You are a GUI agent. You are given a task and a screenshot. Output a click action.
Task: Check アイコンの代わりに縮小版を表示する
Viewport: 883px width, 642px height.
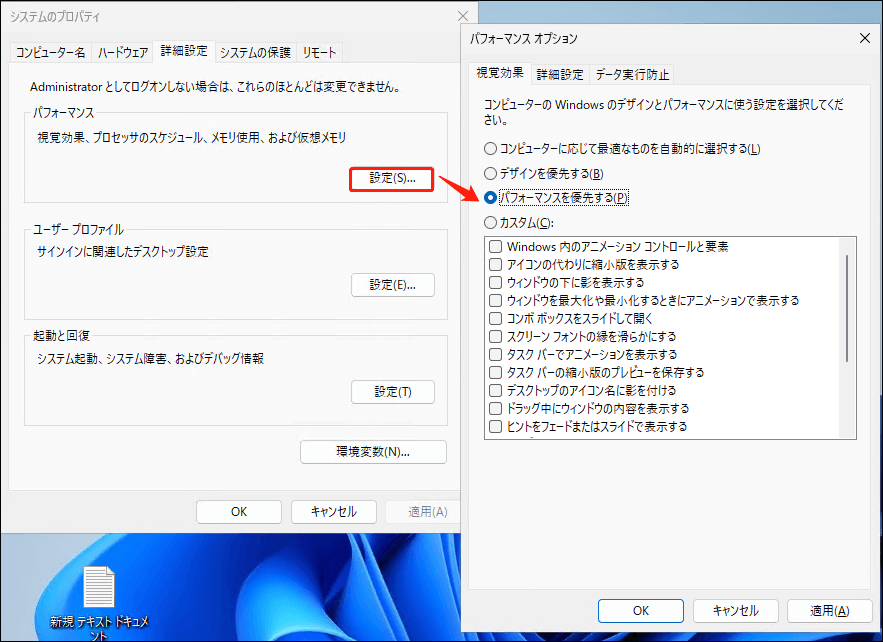(x=584, y=265)
